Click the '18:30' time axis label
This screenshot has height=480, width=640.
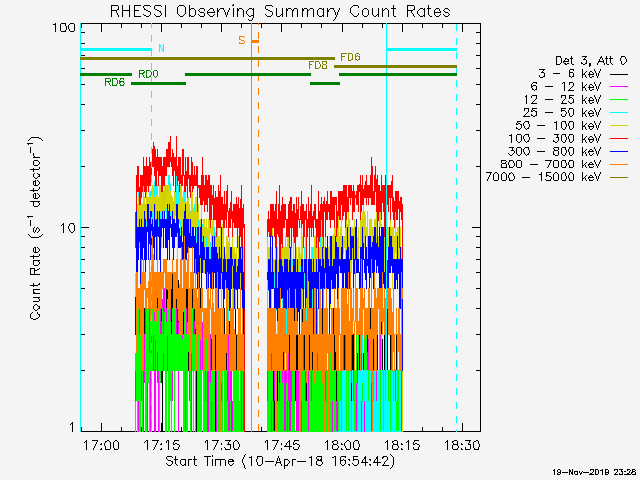click(x=462, y=444)
